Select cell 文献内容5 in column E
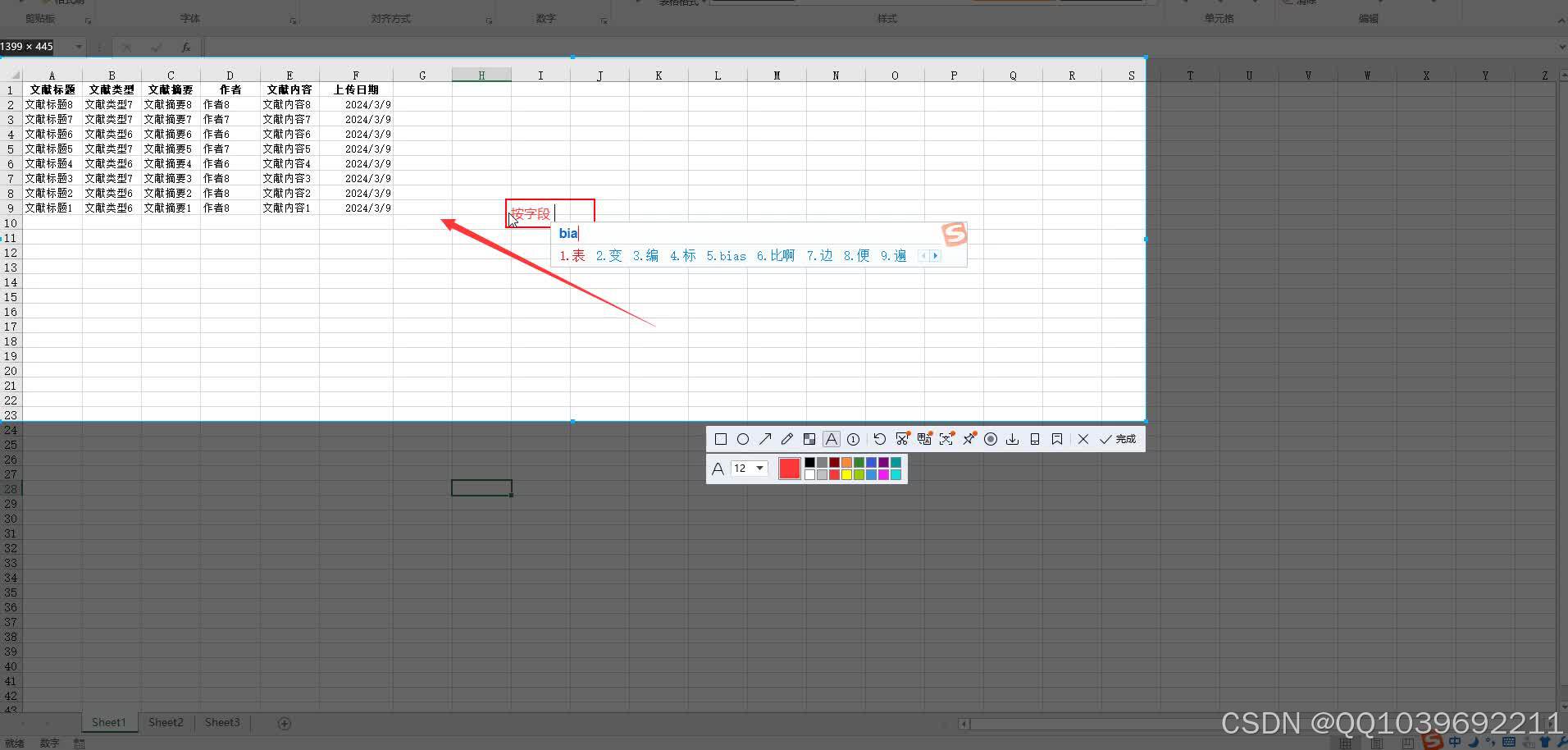The height and width of the screenshot is (750, 1568). [289, 149]
